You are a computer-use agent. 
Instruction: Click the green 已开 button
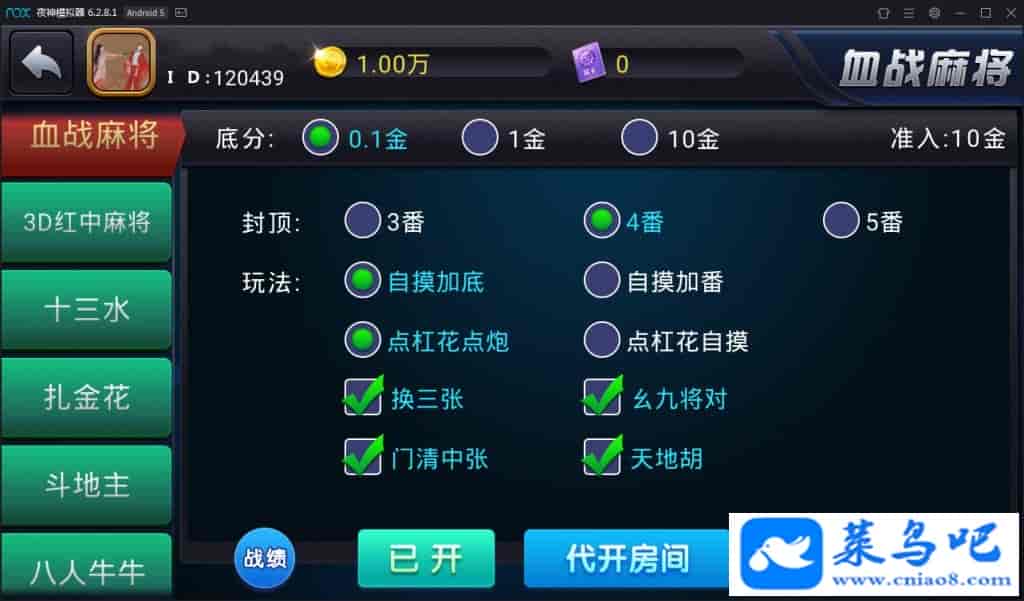click(426, 559)
